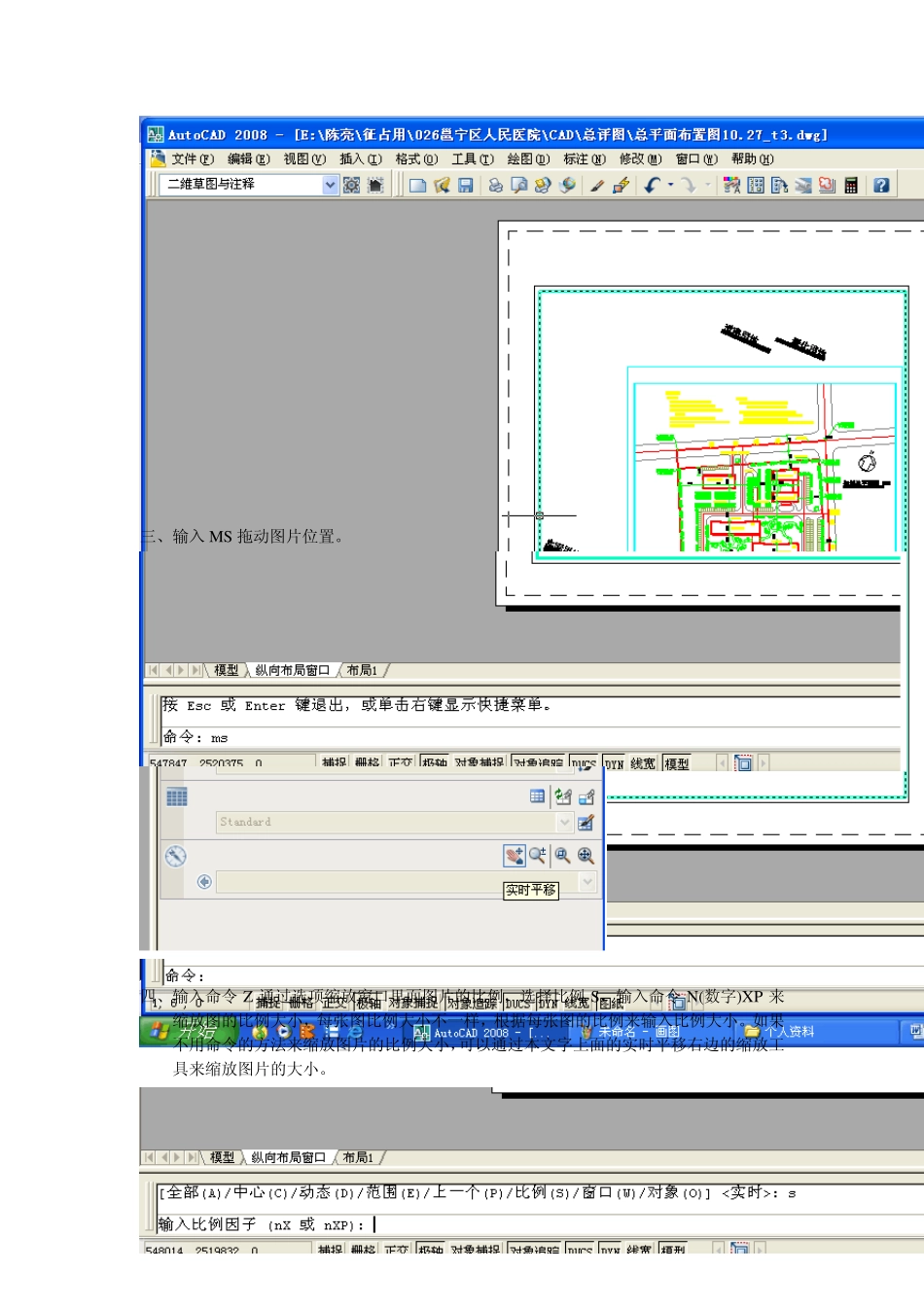Toggle 线宽 lineweight in the upper status bar
The height and width of the screenshot is (1307, 924).
643,763
